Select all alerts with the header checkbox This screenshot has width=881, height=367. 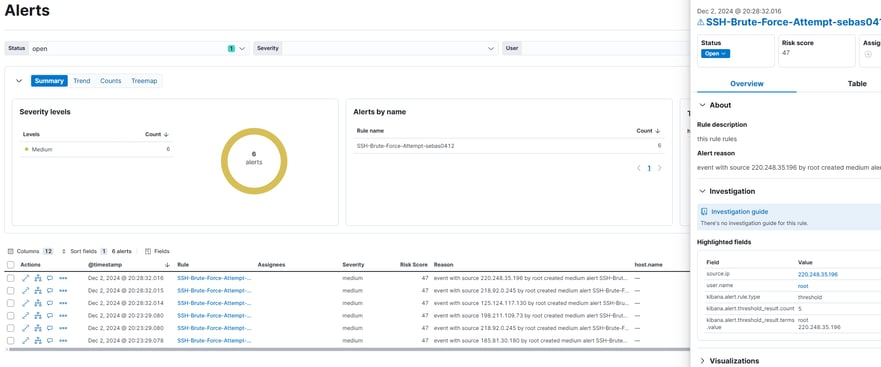(x=11, y=264)
